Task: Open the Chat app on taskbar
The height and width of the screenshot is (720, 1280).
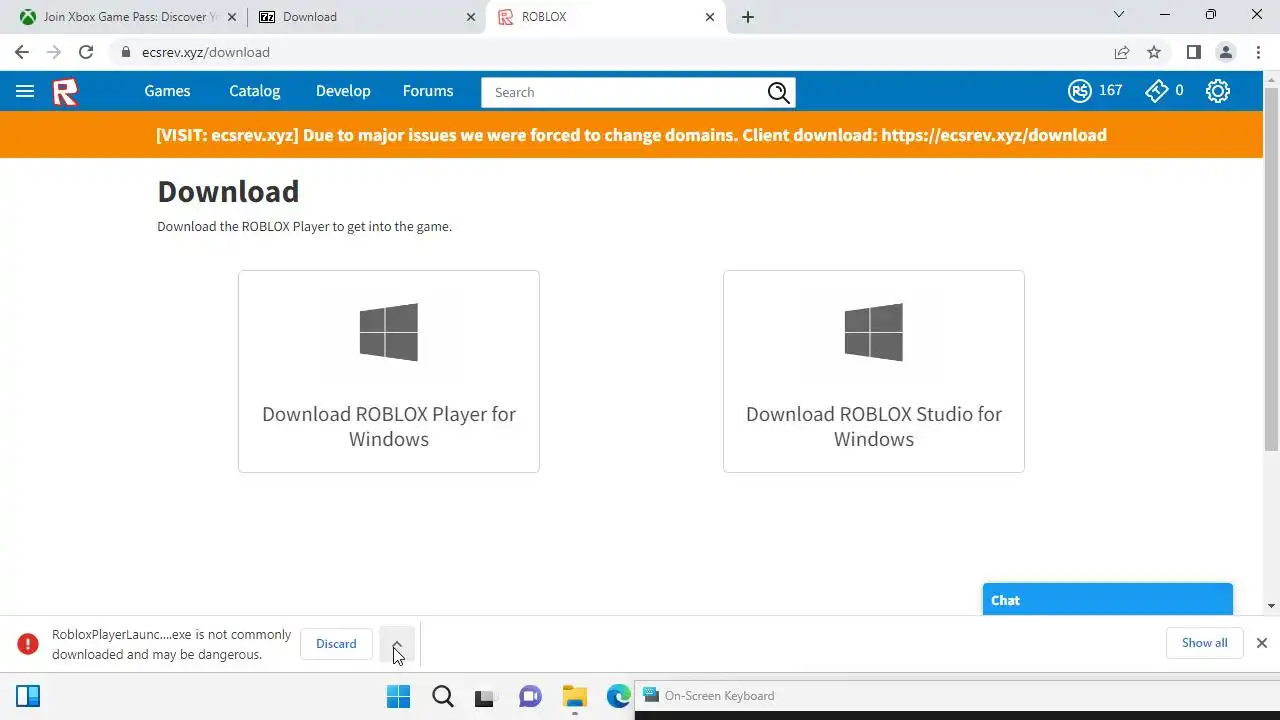Action: coord(530,696)
